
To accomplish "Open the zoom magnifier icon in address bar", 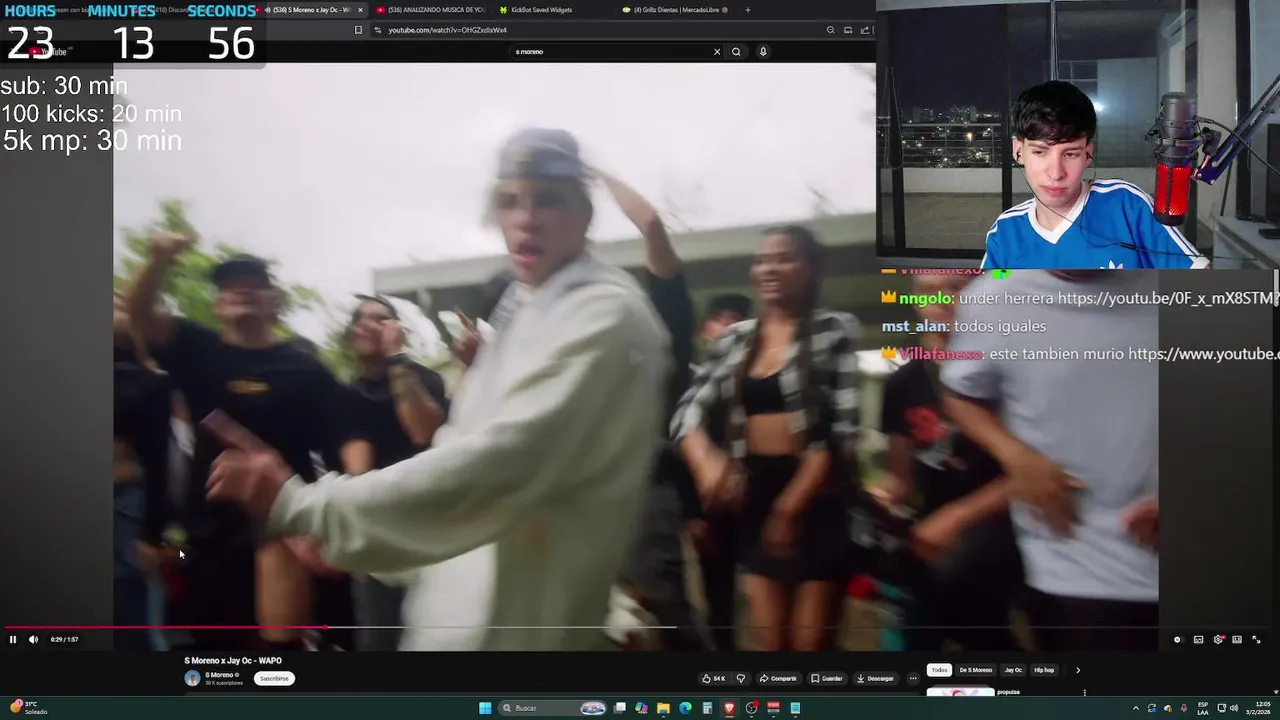I will (x=830, y=30).
